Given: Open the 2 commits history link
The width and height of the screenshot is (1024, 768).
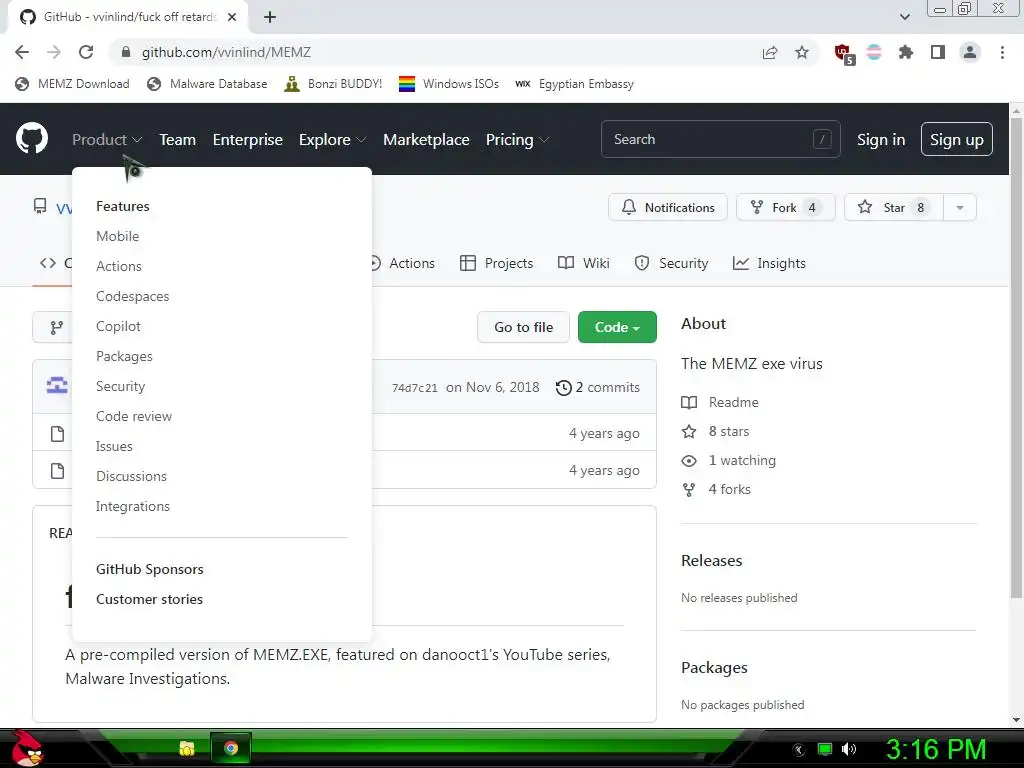Looking at the screenshot, I should pyautogui.click(x=598, y=387).
